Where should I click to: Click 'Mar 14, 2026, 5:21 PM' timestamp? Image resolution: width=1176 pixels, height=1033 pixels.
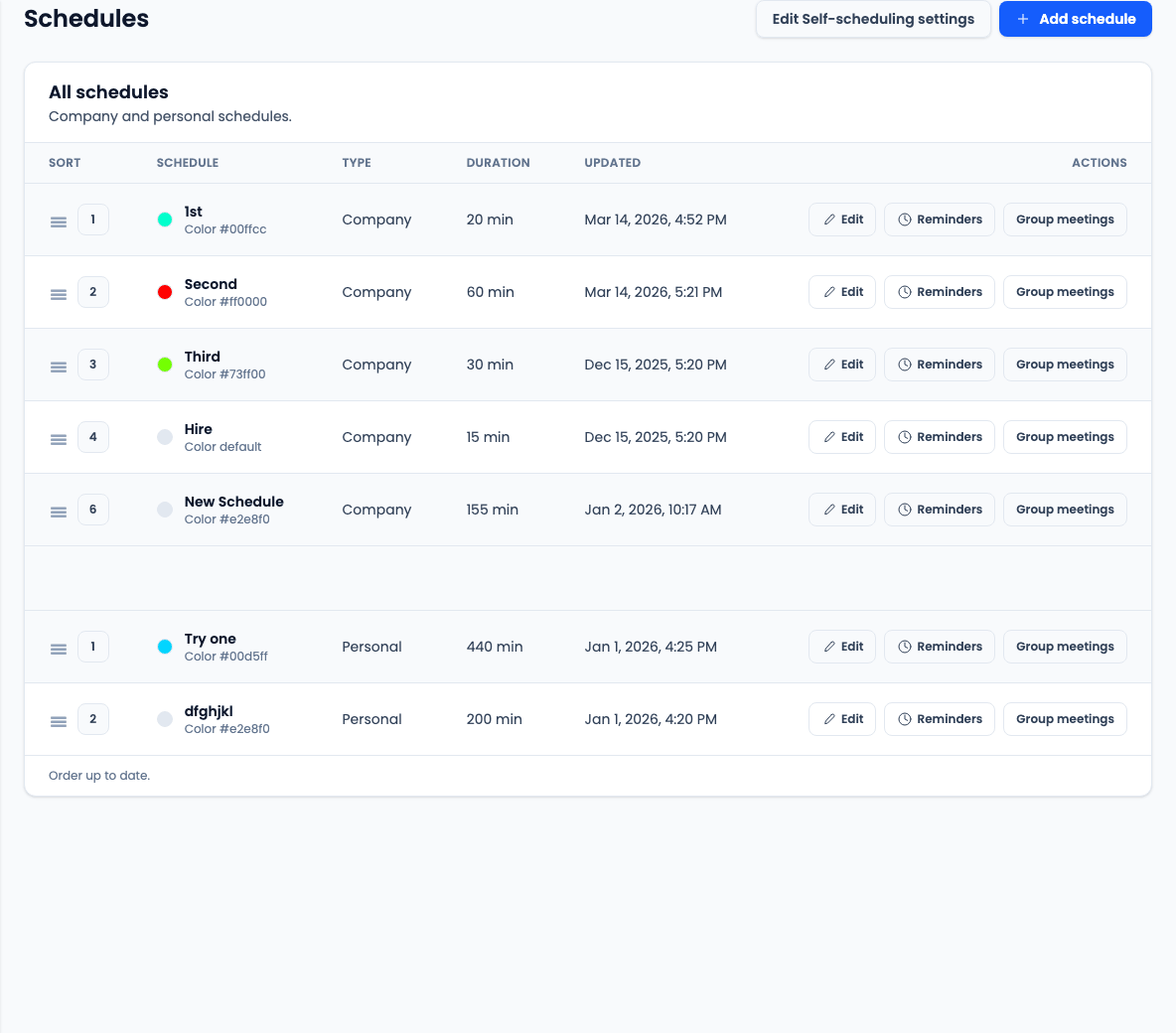[654, 292]
